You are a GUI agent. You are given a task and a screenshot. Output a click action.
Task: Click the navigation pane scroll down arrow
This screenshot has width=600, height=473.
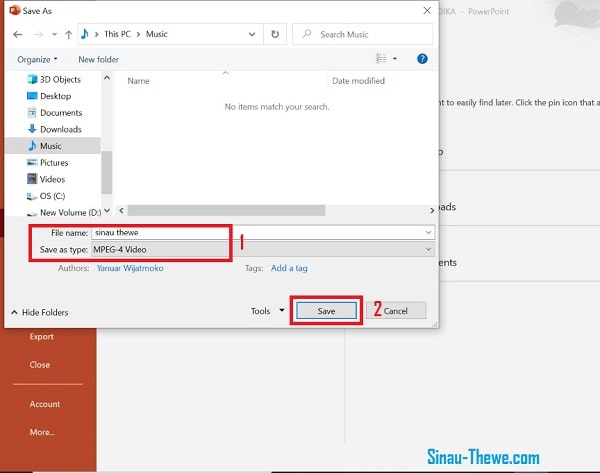[107, 210]
